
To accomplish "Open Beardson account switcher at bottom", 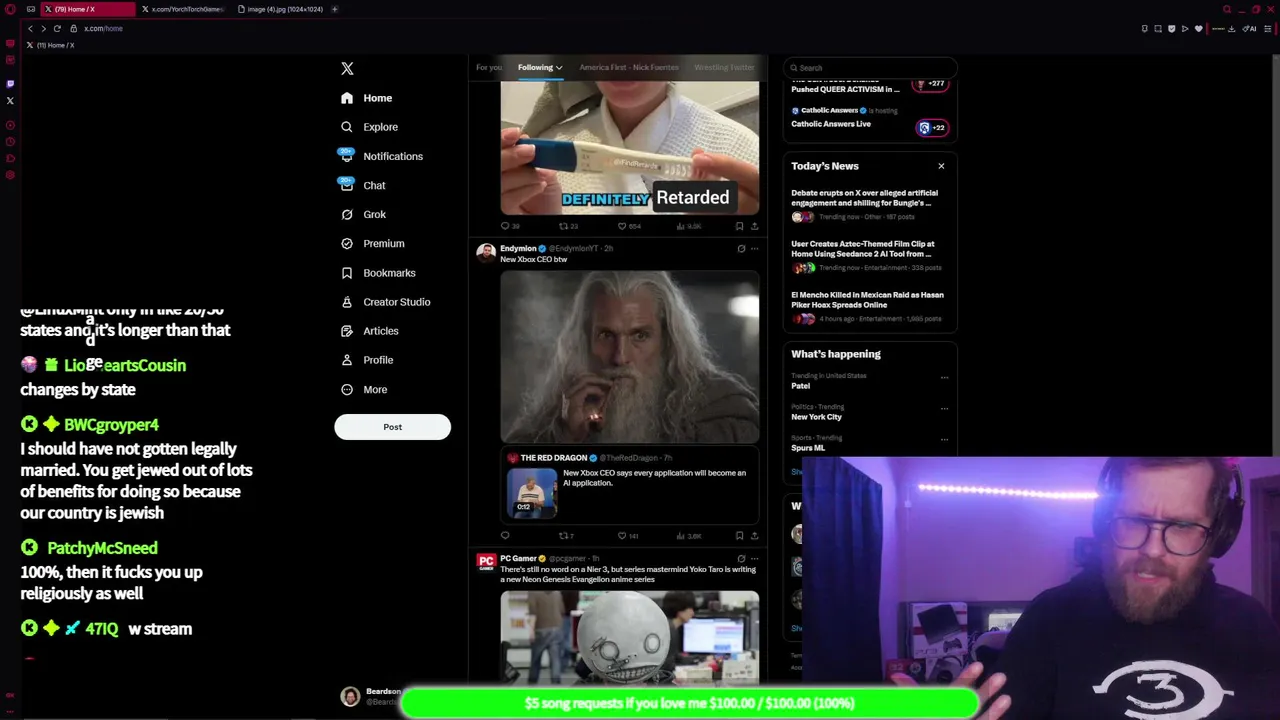I will tap(370, 696).
